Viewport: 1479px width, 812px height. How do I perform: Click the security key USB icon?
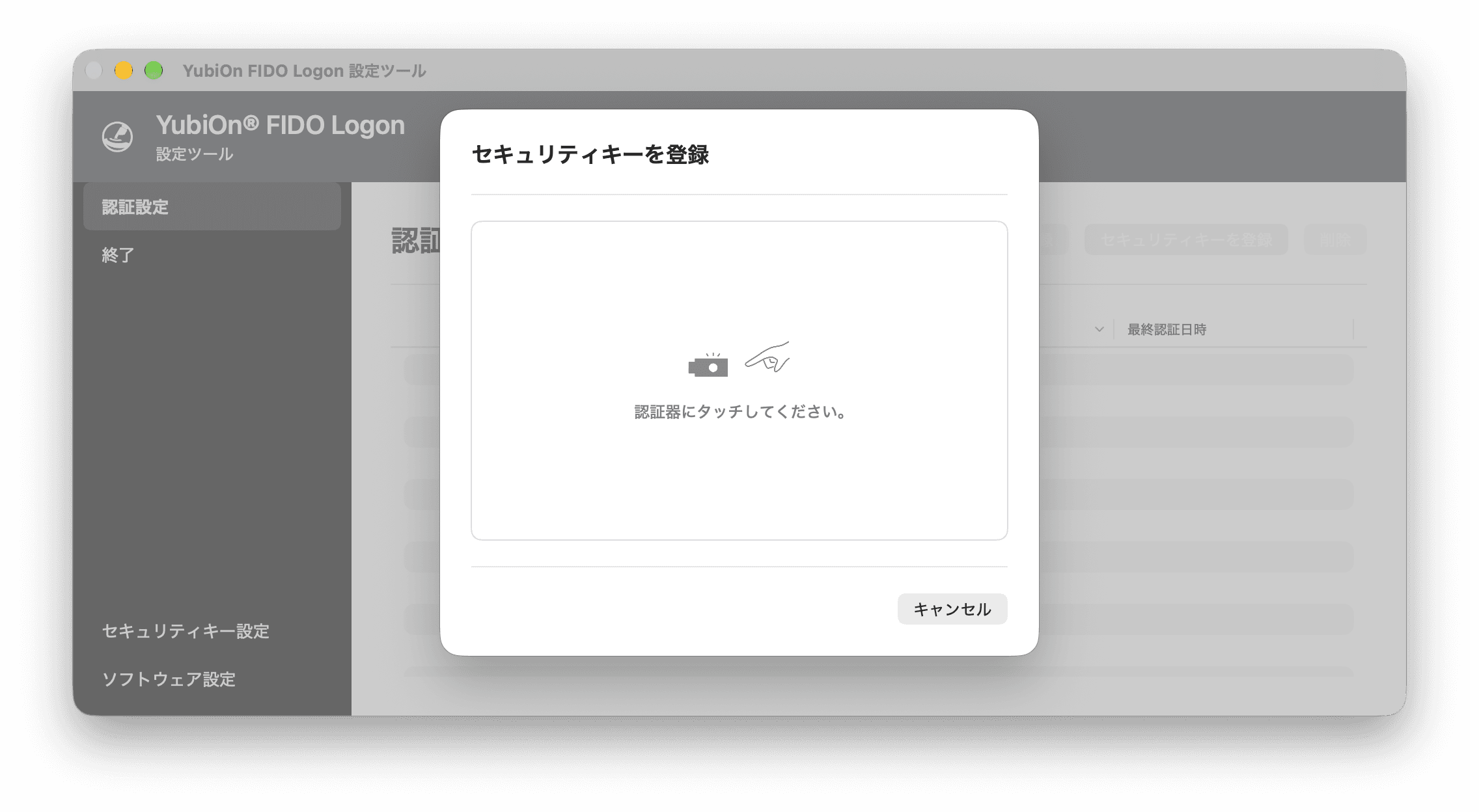click(x=708, y=366)
